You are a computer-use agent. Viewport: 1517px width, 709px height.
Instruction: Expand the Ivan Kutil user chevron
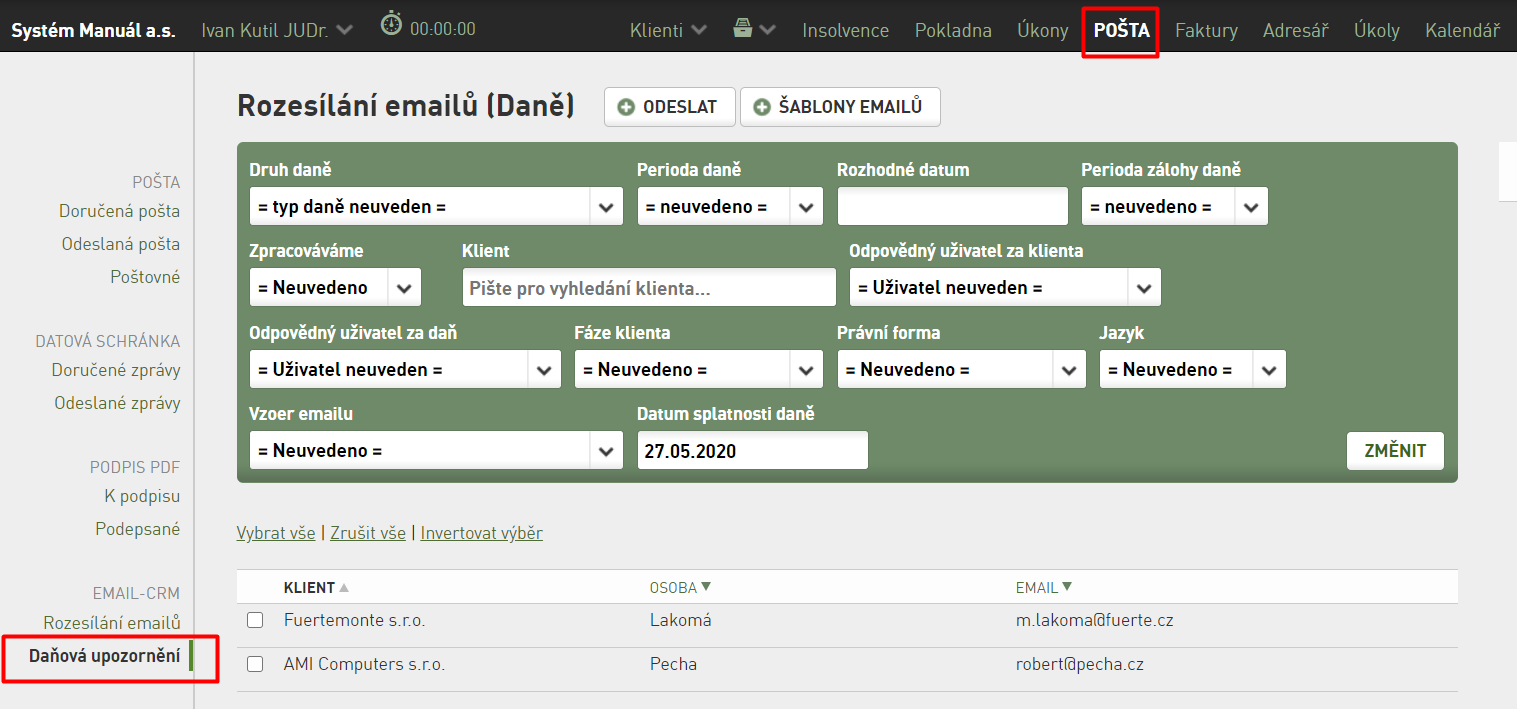point(344,30)
